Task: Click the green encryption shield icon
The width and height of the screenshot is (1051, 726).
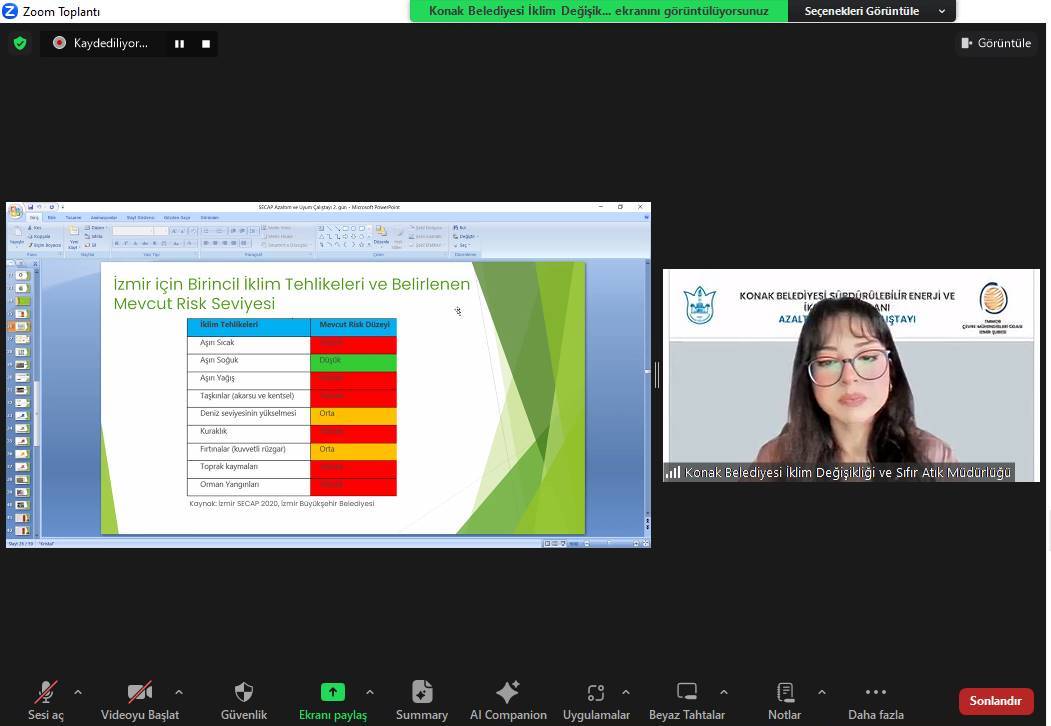Action: click(20, 43)
